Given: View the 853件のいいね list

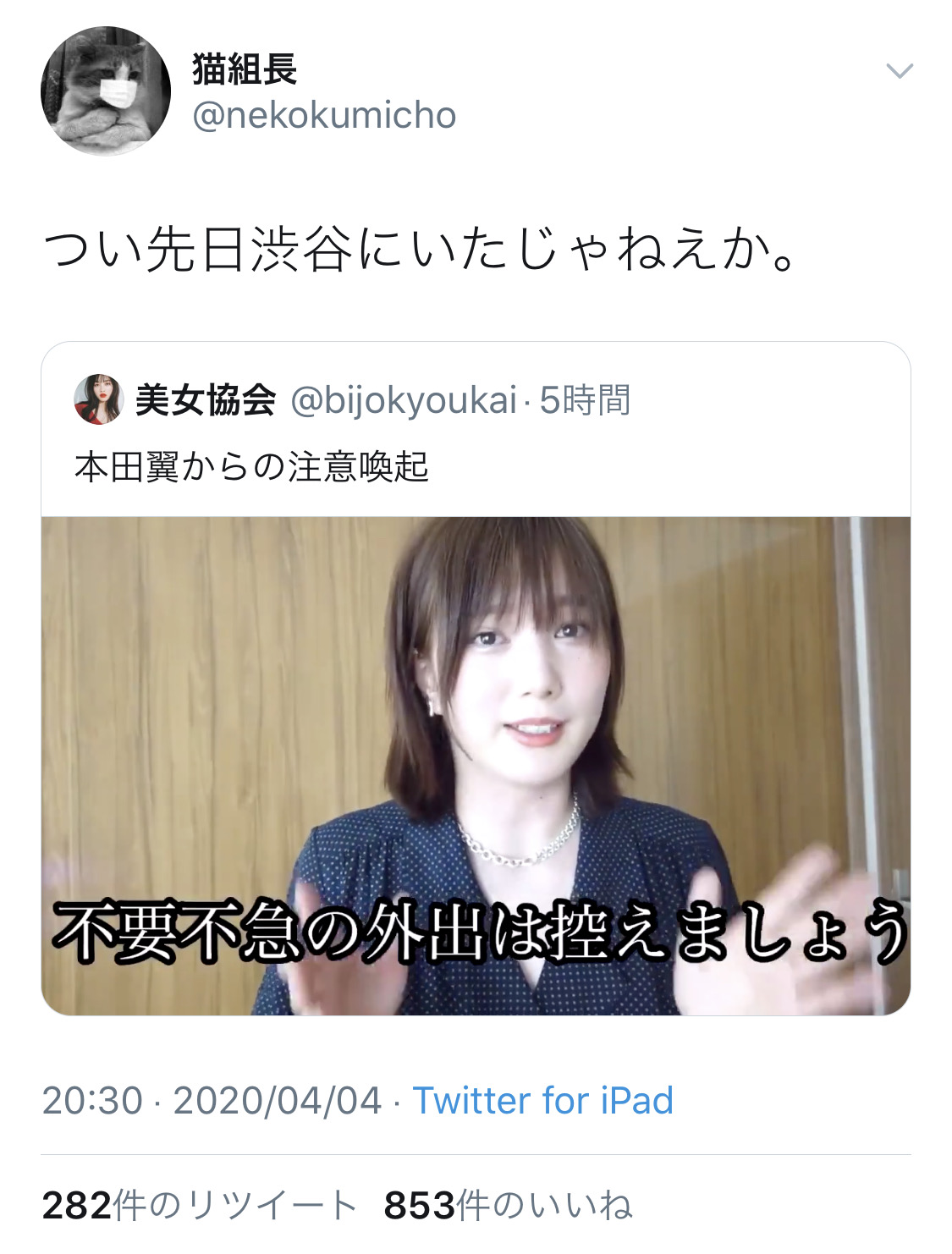Looking at the screenshot, I should point(508,1206).
